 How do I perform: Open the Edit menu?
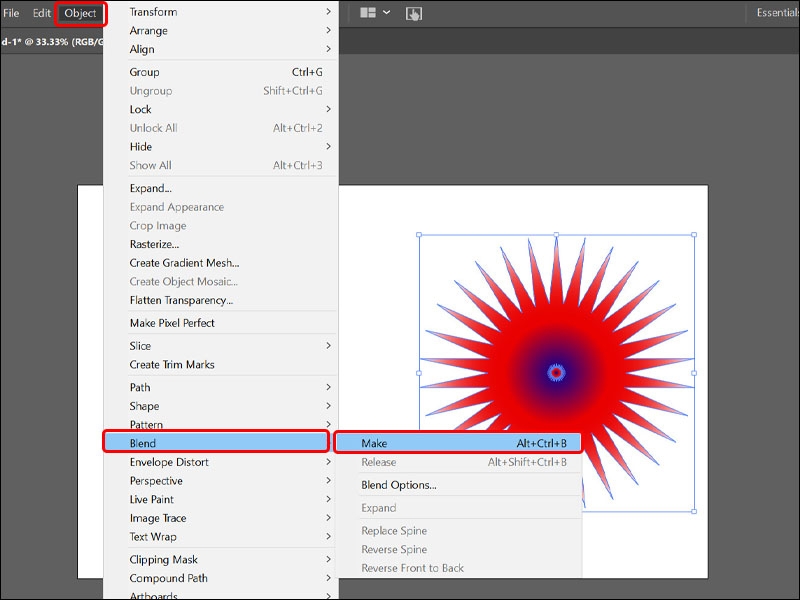(41, 13)
